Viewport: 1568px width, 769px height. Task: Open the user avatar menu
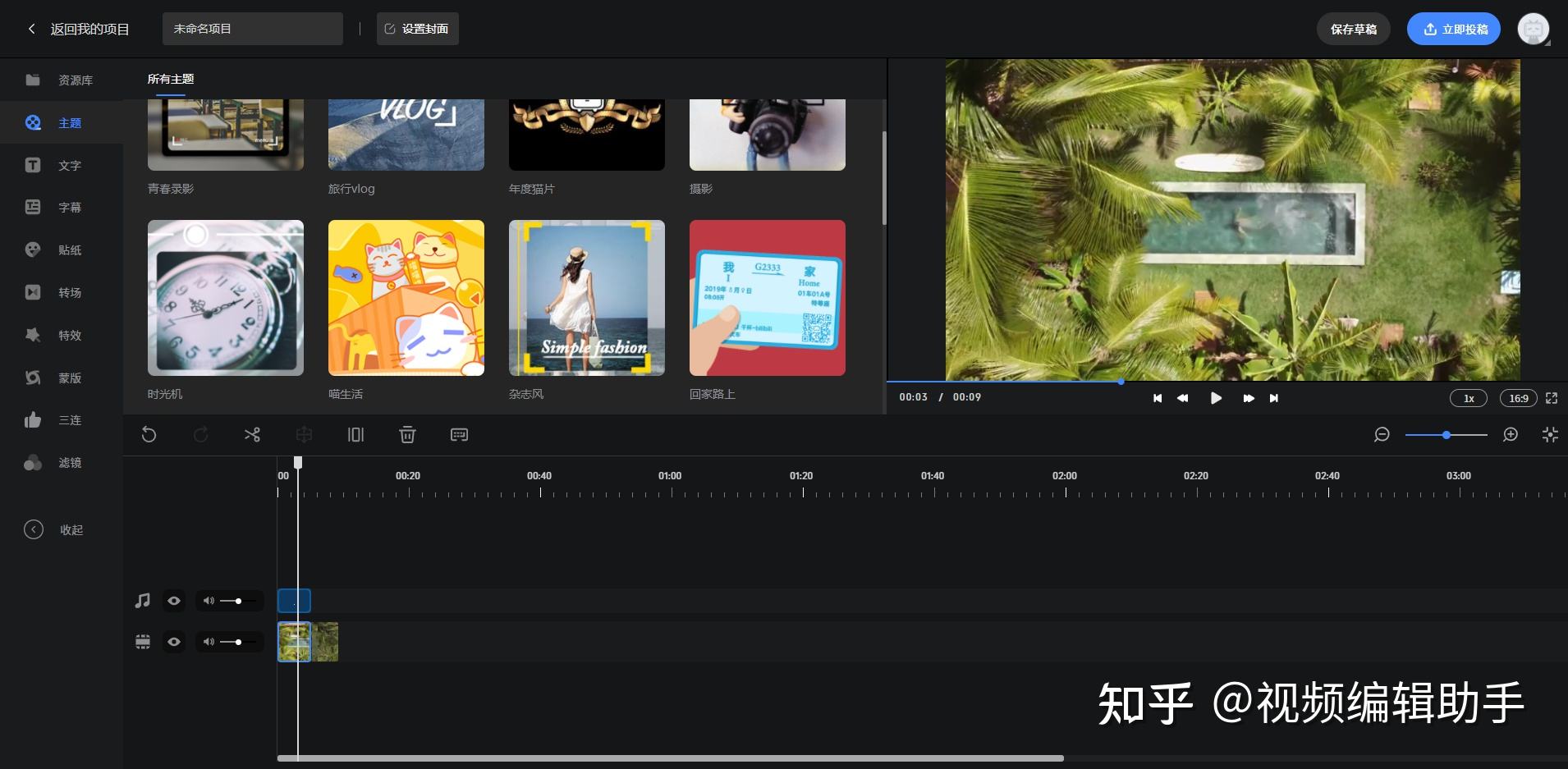pyautogui.click(x=1533, y=29)
